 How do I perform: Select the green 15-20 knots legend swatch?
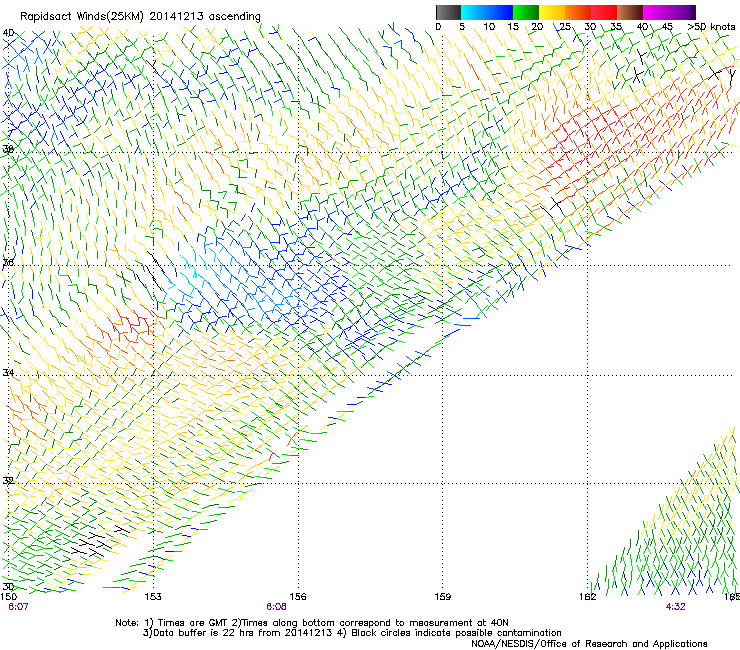tap(526, 12)
